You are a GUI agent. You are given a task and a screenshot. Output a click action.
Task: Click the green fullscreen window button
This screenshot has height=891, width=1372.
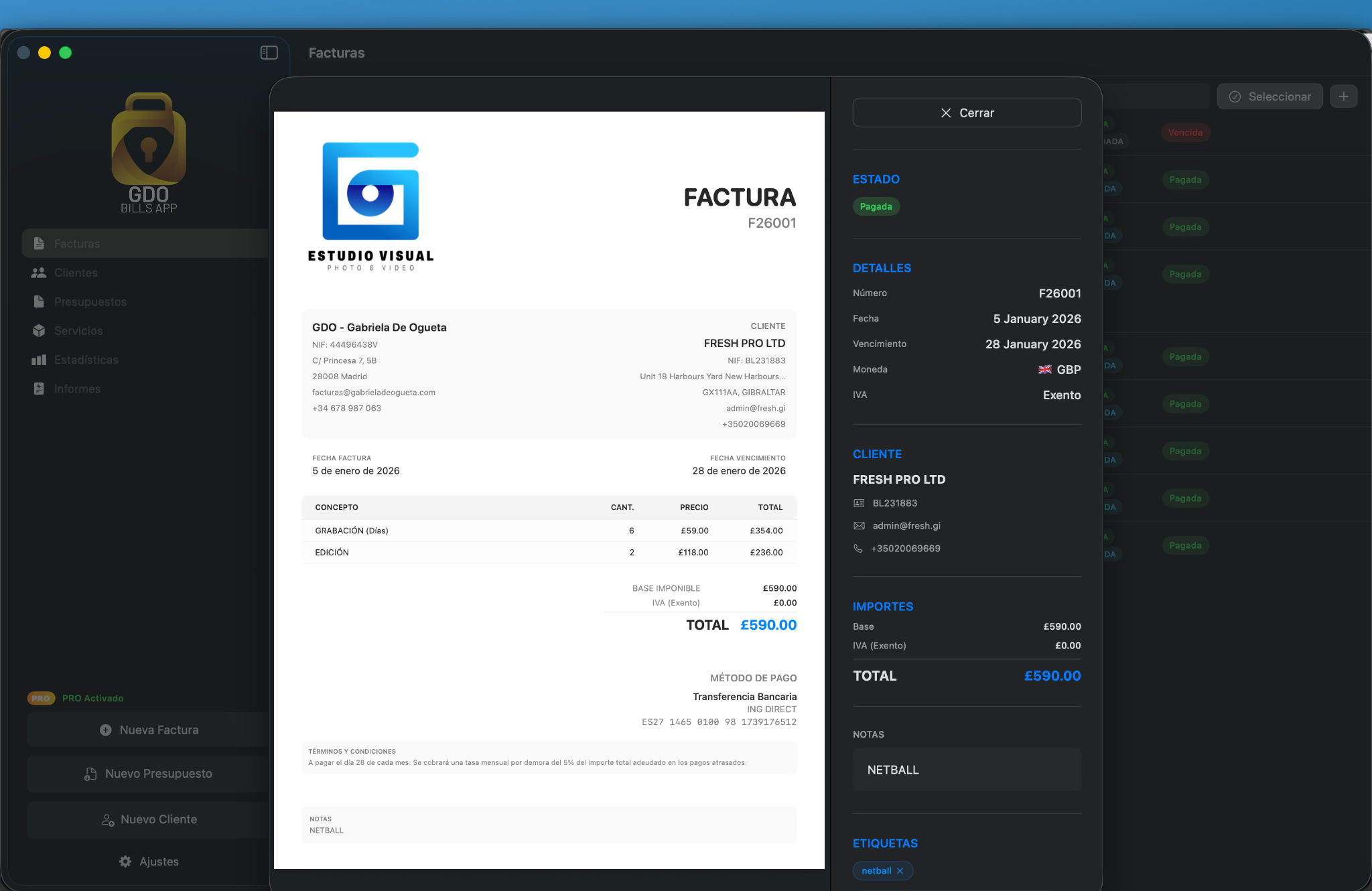coord(65,52)
